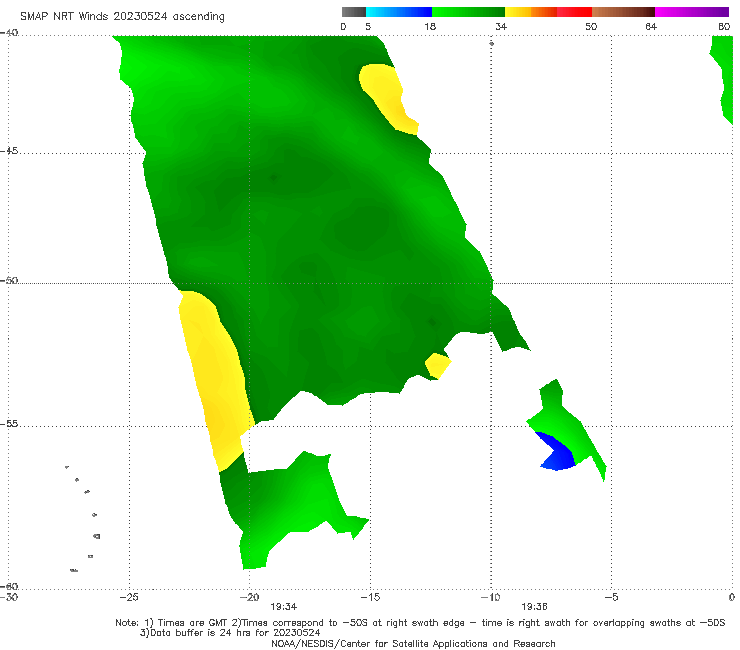
Task: Click the red segment of the color bar
Action: pyautogui.click(x=574, y=12)
